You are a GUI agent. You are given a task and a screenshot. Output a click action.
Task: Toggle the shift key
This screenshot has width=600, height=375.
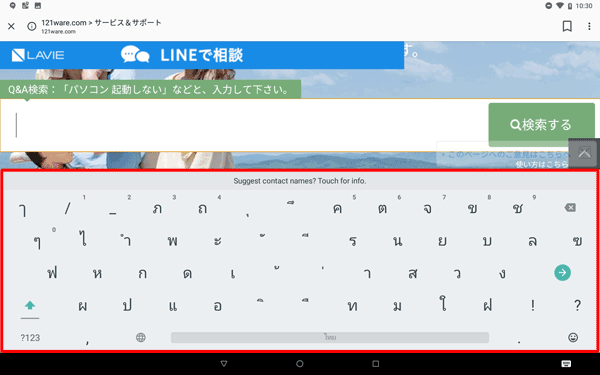(x=30, y=305)
